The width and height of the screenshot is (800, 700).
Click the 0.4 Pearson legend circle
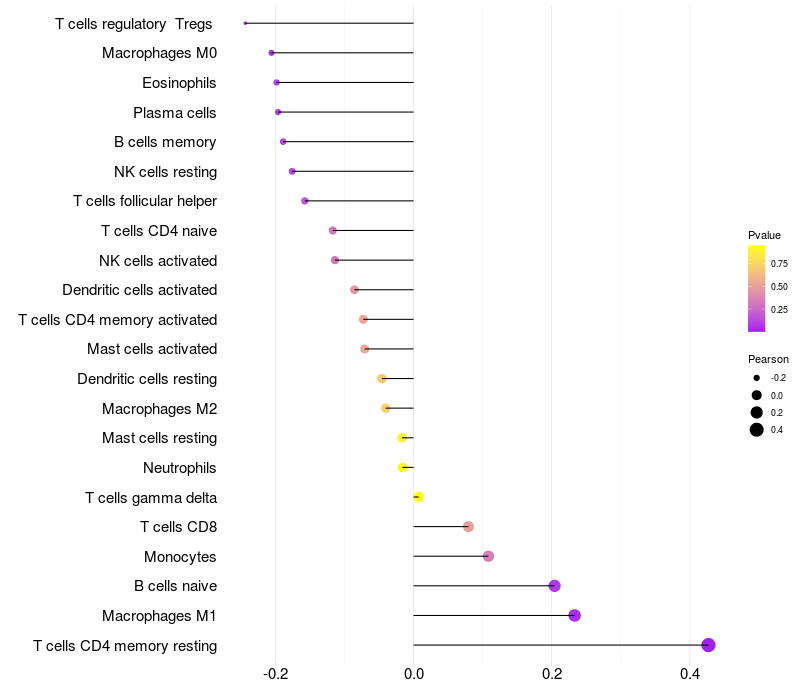[x=757, y=430]
